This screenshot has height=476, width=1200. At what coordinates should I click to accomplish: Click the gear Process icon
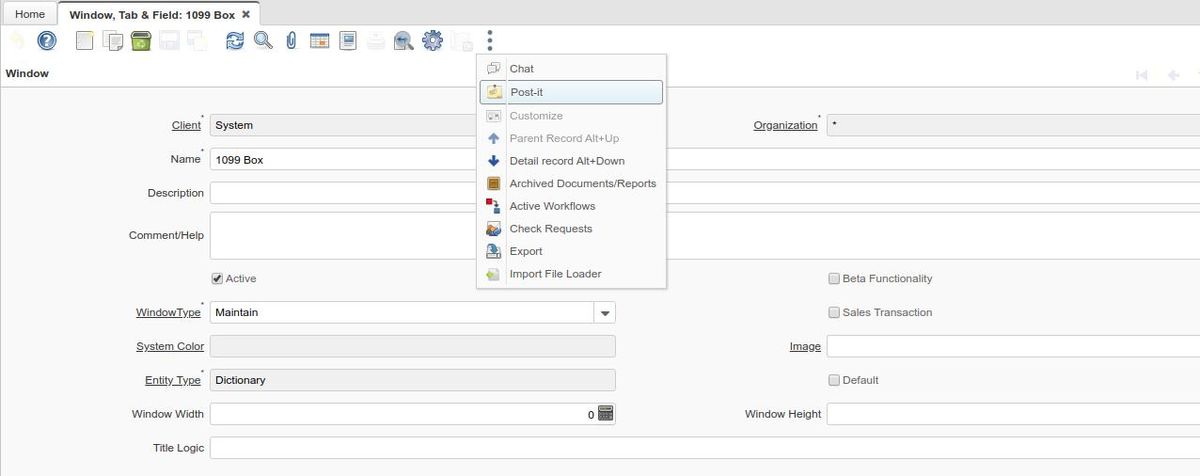(432, 41)
